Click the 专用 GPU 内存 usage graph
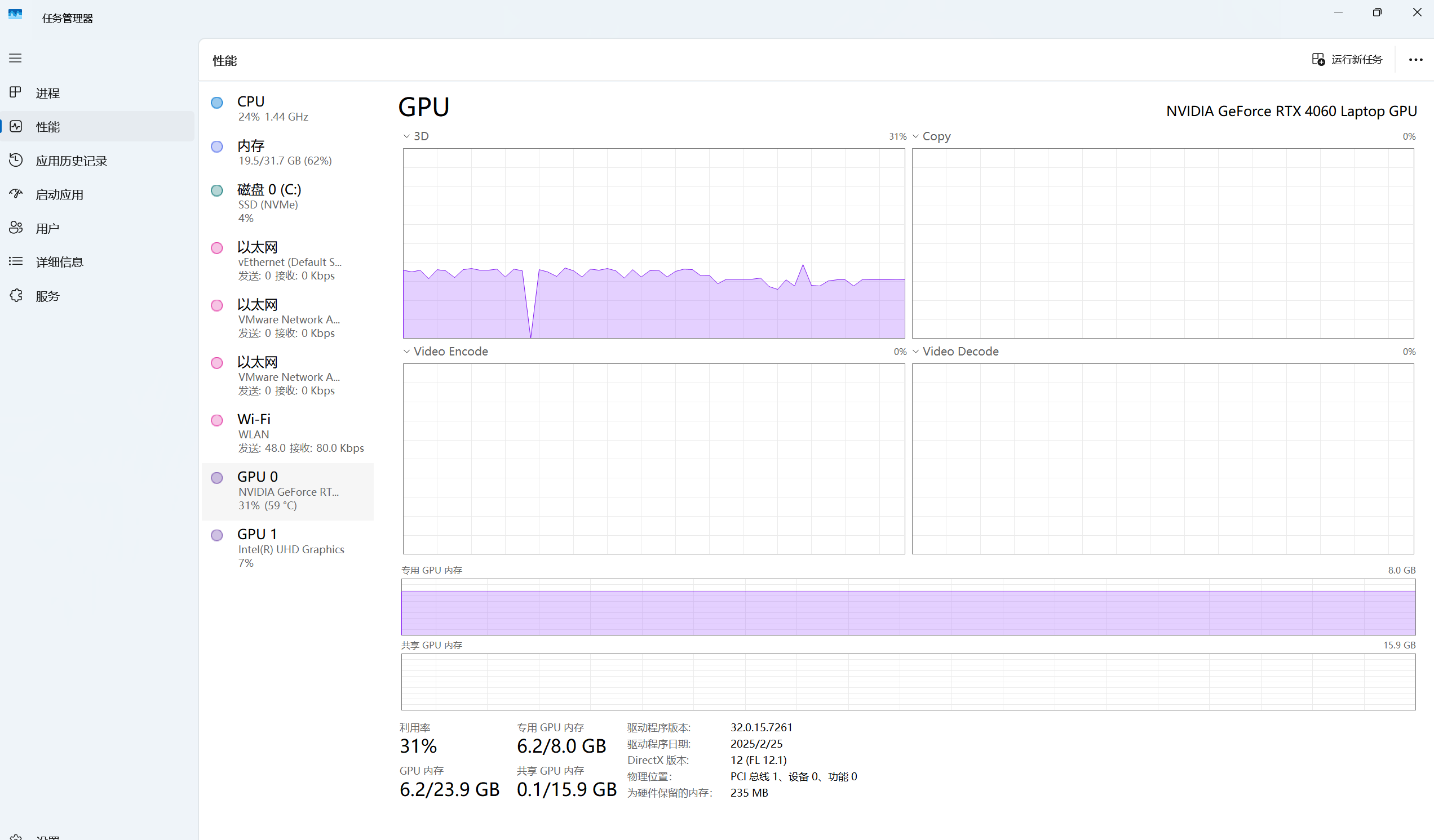The image size is (1434, 840). pyautogui.click(x=908, y=607)
